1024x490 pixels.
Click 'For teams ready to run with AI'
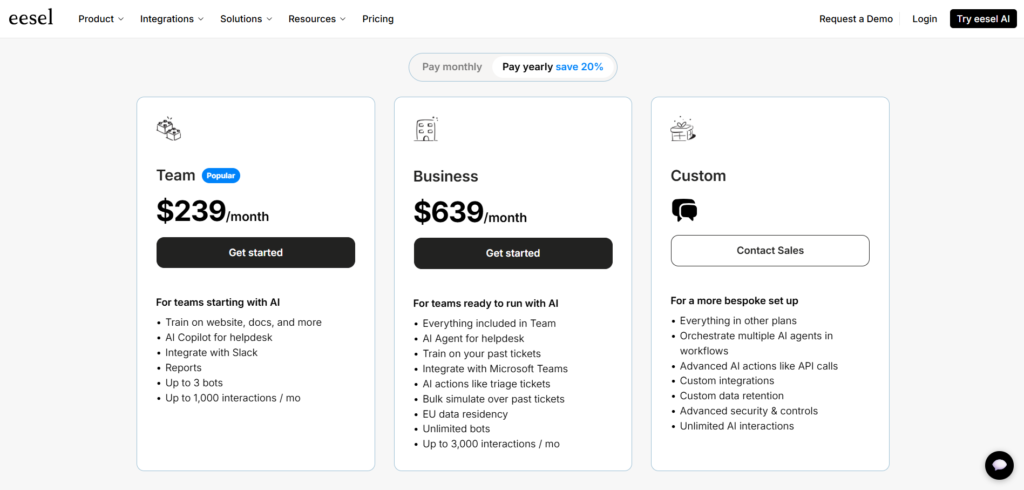486,303
